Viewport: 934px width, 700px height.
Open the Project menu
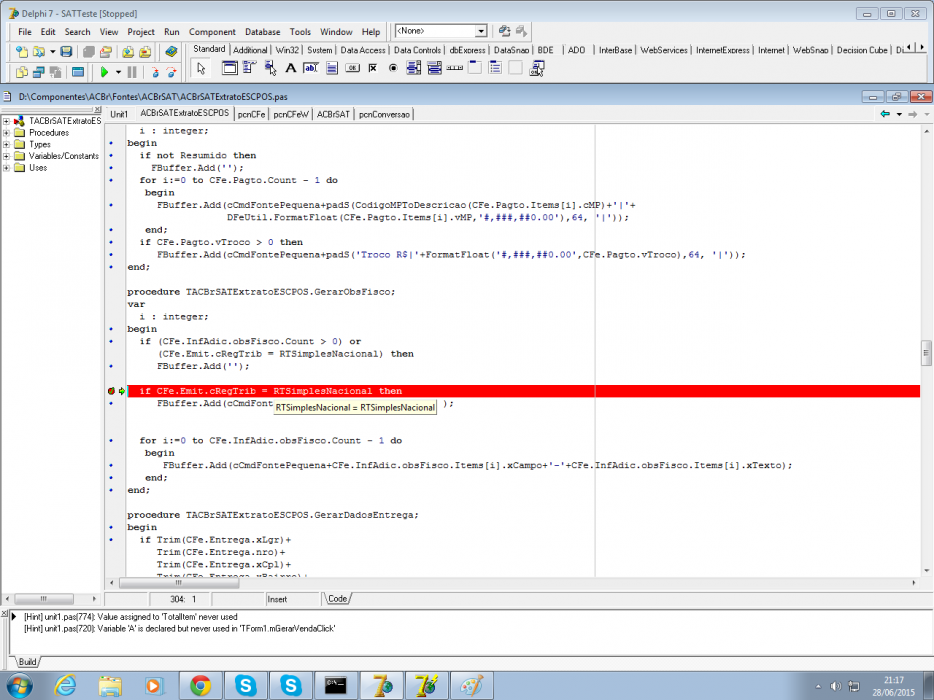pos(141,32)
